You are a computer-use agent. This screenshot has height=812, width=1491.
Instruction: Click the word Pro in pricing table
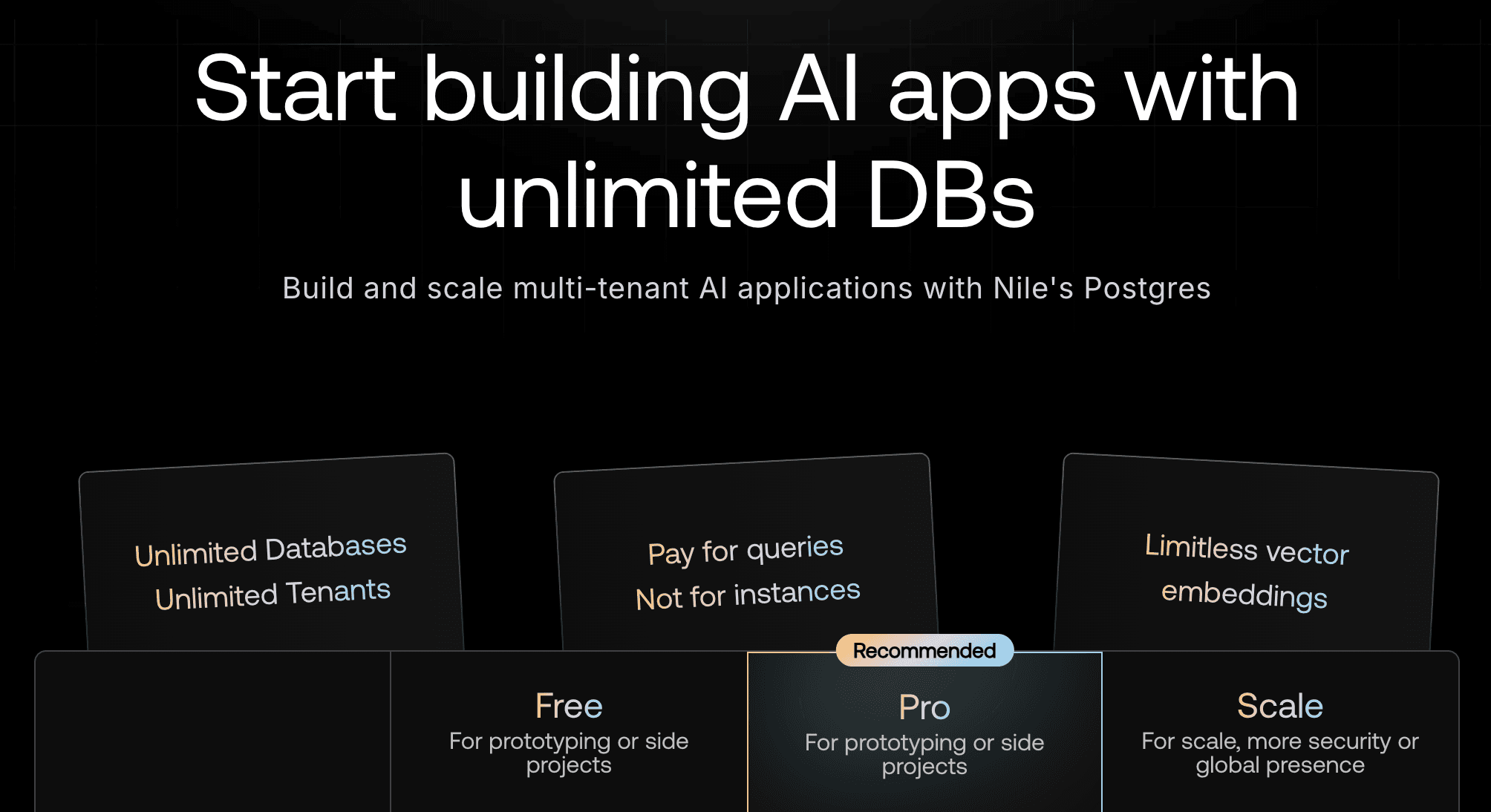tap(924, 707)
